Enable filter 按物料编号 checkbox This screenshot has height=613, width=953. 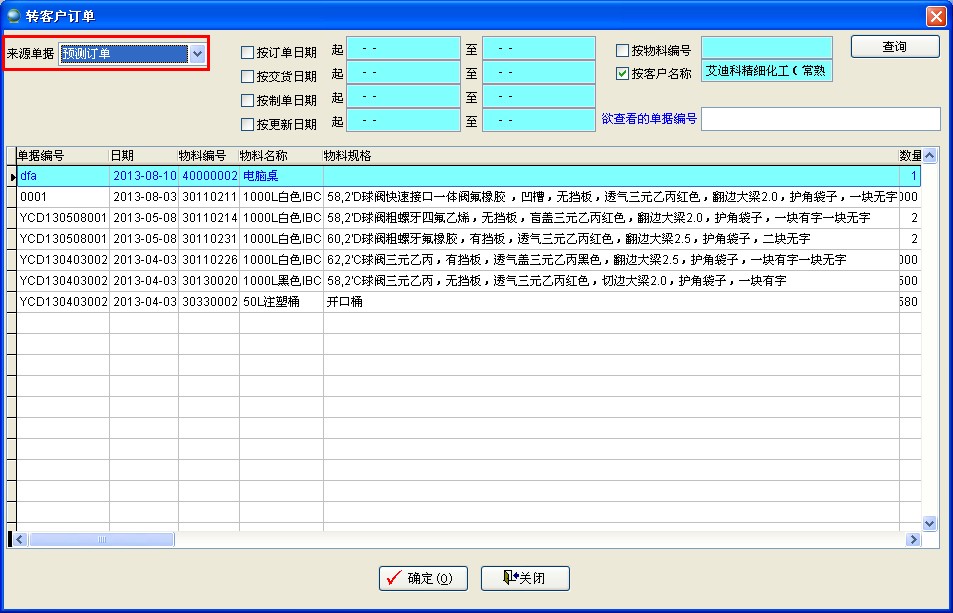pyautogui.click(x=623, y=50)
